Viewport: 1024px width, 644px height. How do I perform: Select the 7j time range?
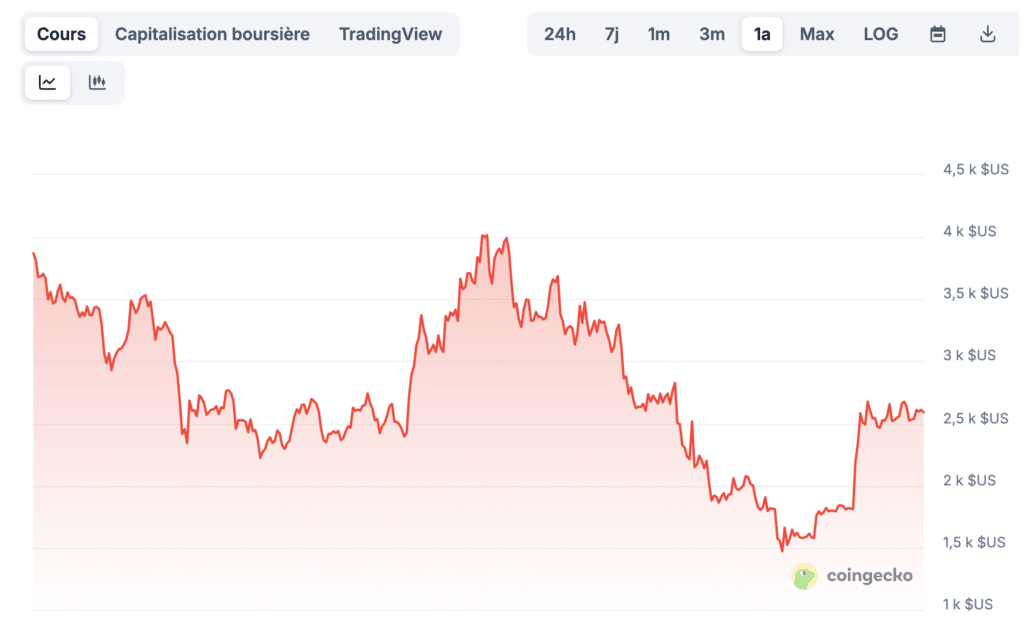tap(612, 34)
